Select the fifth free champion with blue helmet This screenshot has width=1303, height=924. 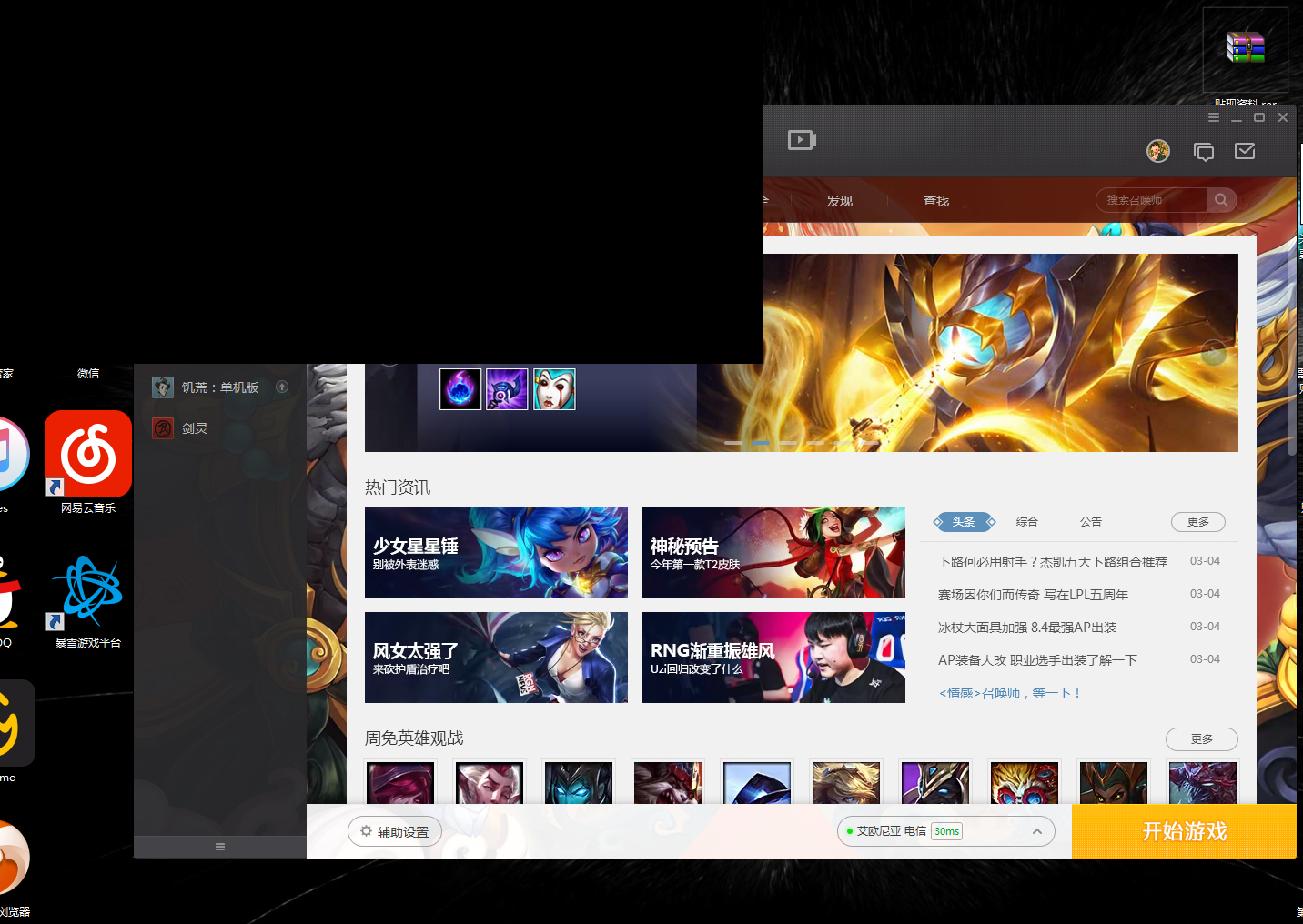[757, 783]
